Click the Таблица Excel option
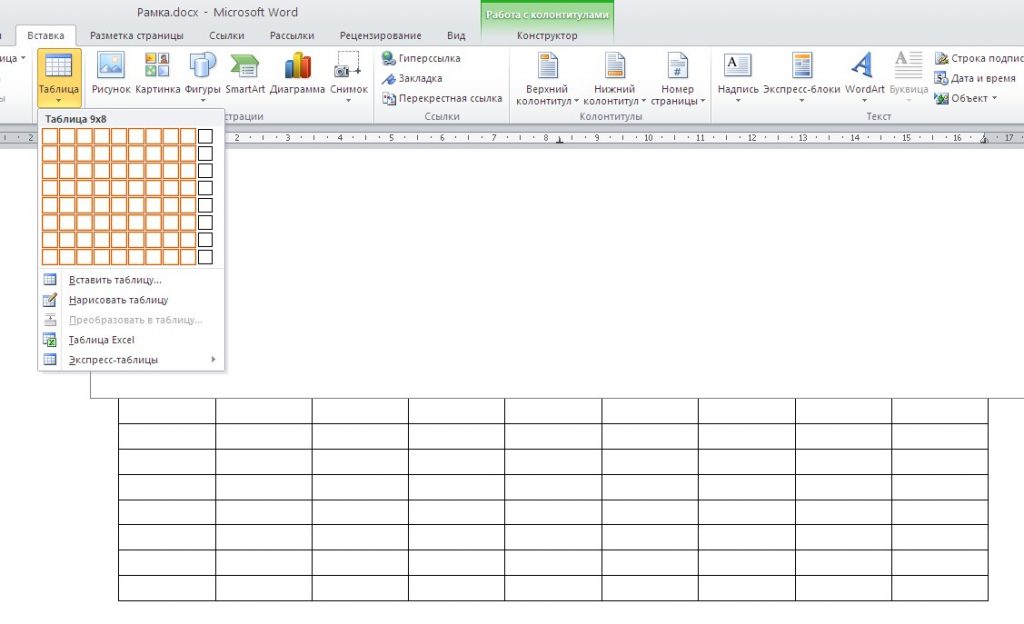 [101, 340]
